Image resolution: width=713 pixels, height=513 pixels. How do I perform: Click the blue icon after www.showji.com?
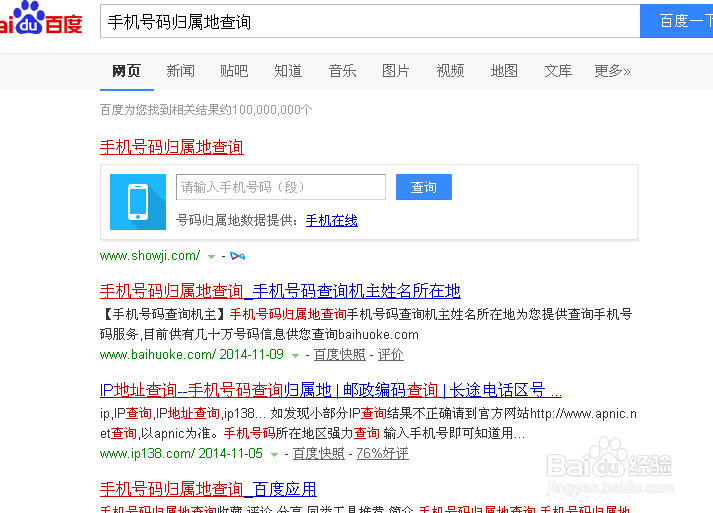pos(237,256)
